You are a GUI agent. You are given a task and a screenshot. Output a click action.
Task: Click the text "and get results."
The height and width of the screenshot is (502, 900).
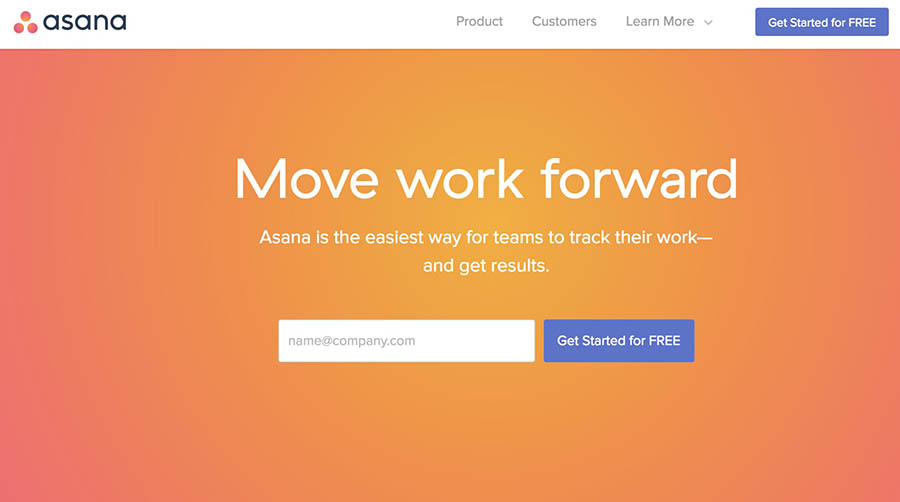pos(486,266)
